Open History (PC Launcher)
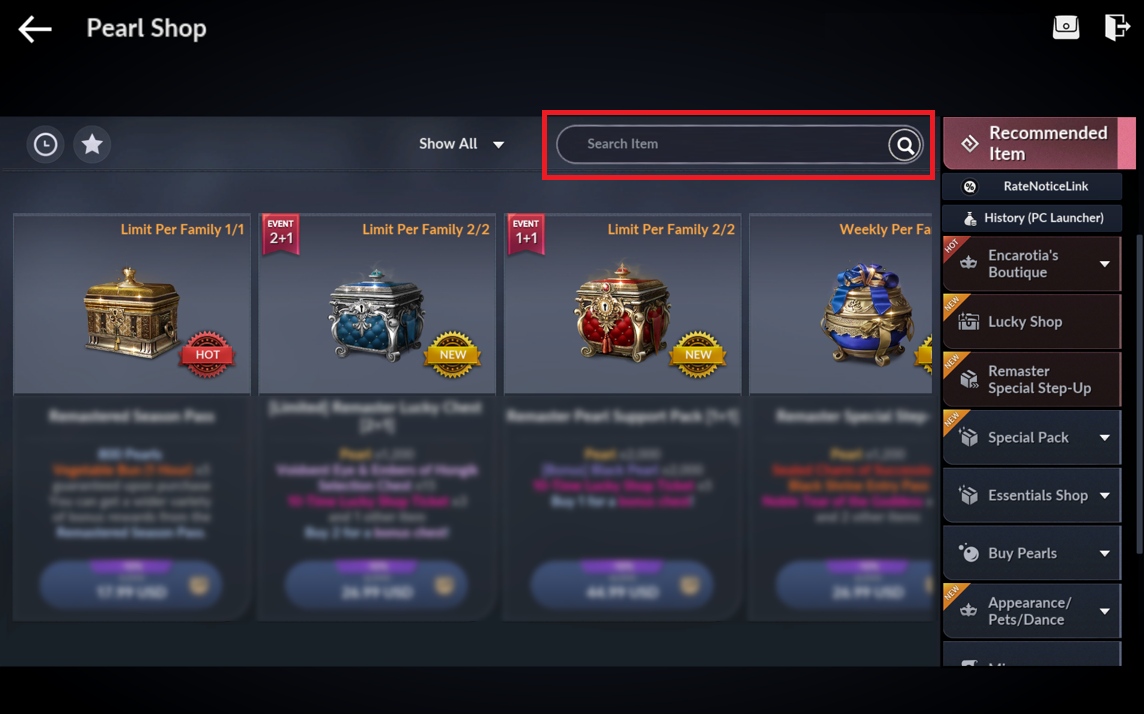The width and height of the screenshot is (1144, 714). pyautogui.click(x=1032, y=218)
